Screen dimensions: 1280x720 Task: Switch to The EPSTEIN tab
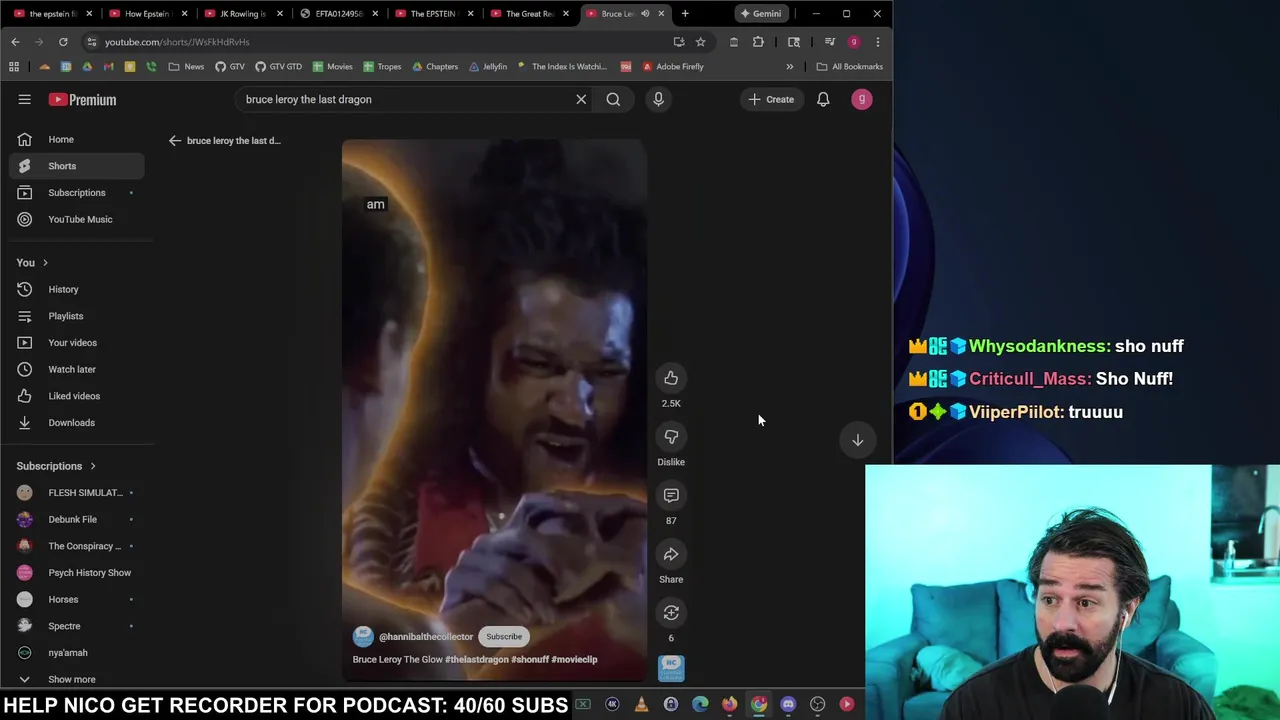pyautogui.click(x=433, y=13)
